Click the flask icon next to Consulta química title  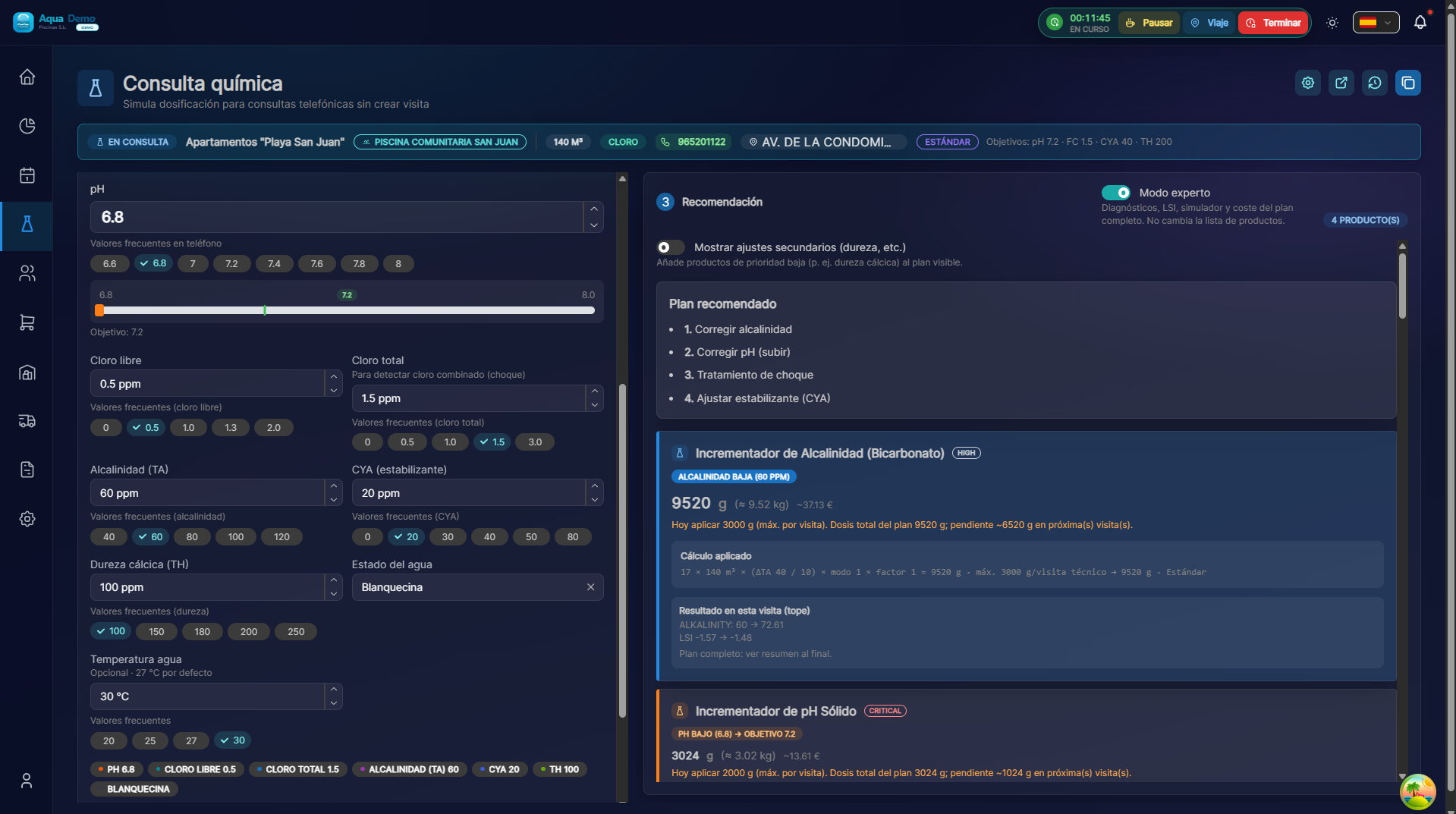(x=96, y=88)
